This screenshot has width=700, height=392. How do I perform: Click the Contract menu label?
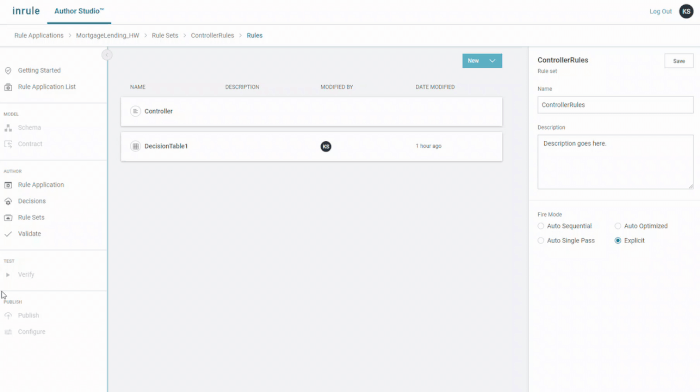(30, 144)
